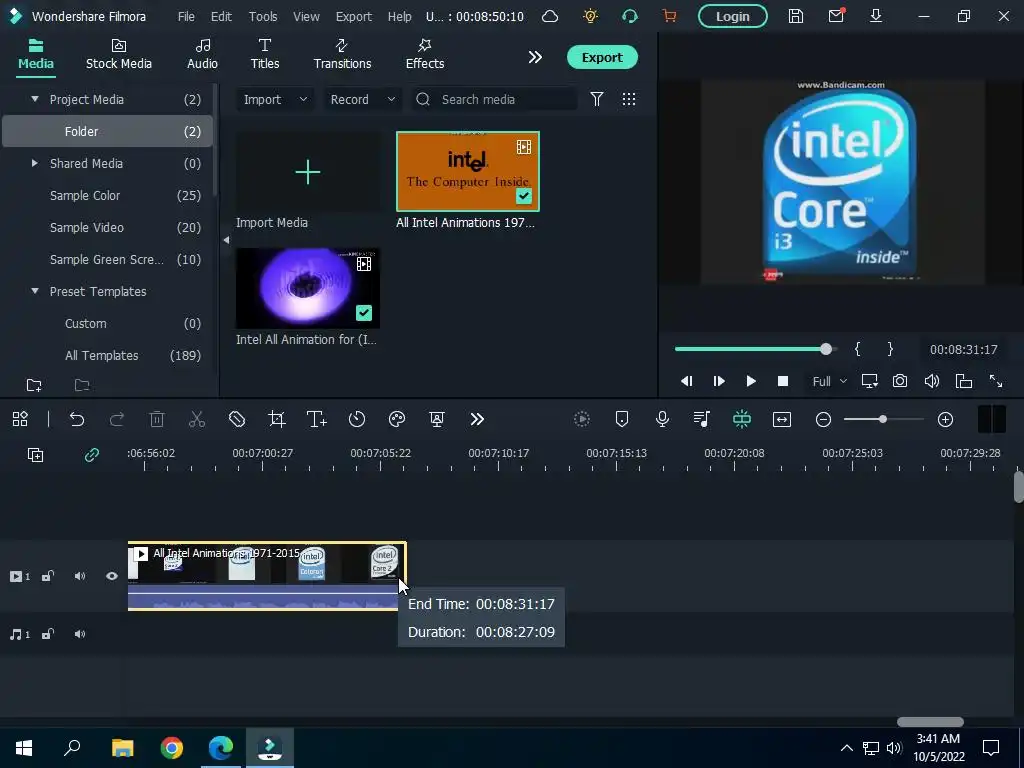1024x768 pixels.
Task: Toggle lock on video track 1
Action: pyautogui.click(x=48, y=576)
